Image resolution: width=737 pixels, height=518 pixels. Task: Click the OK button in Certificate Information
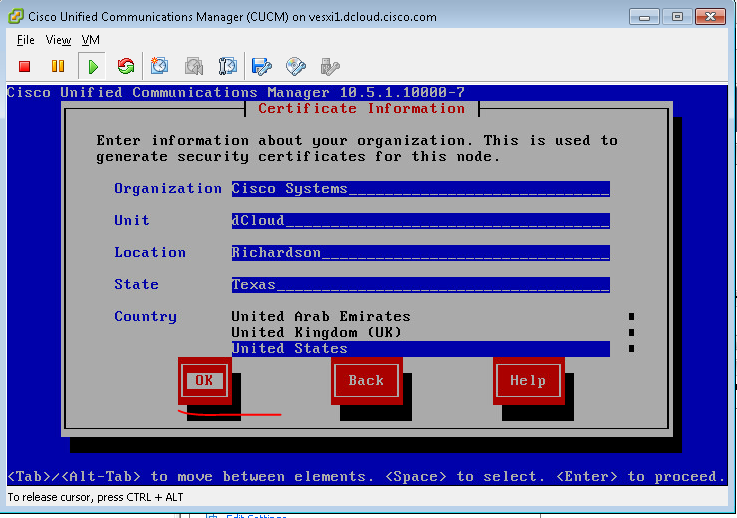[204, 380]
